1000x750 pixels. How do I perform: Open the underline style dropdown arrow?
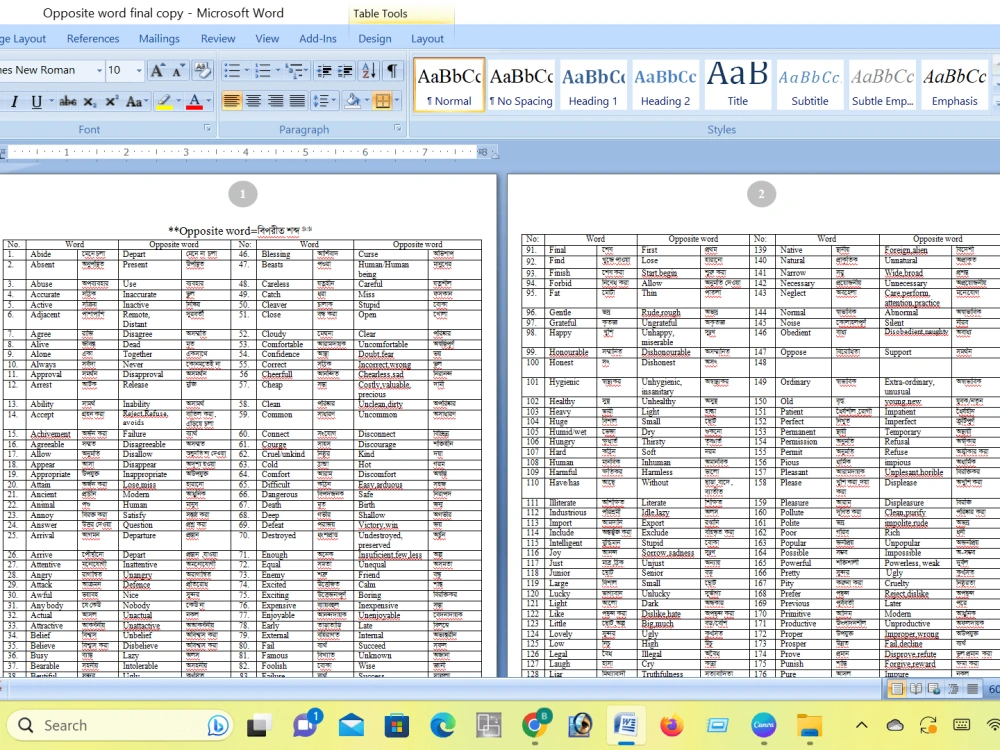52,101
